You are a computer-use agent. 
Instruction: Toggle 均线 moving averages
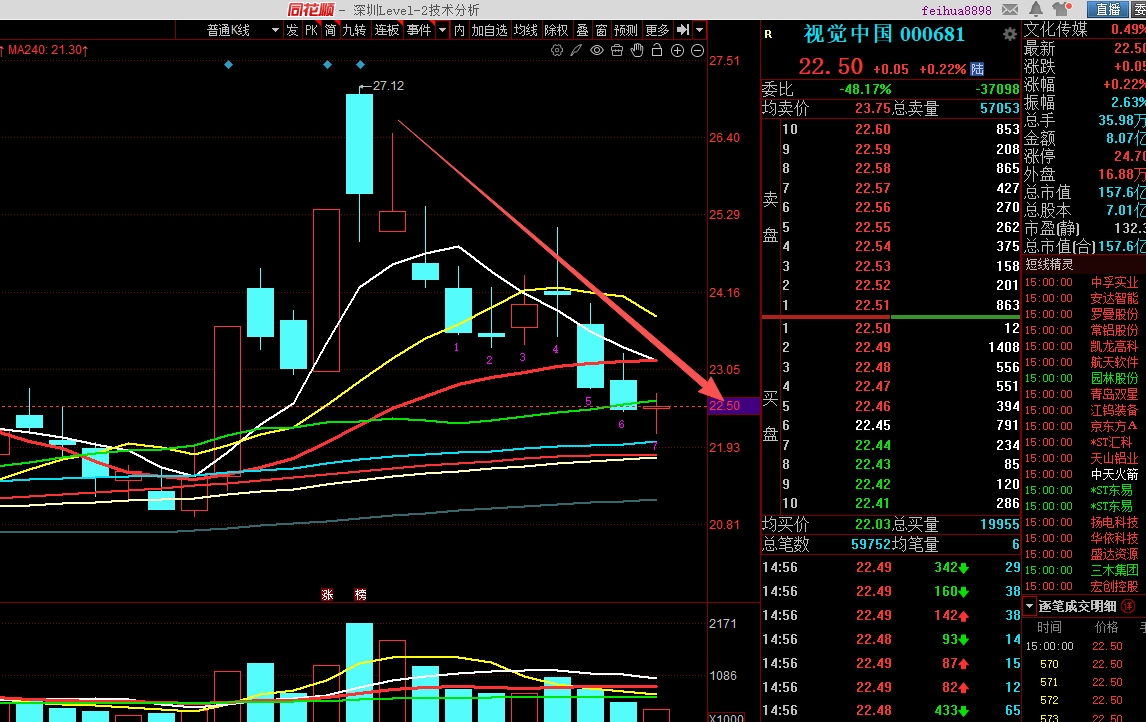click(525, 30)
